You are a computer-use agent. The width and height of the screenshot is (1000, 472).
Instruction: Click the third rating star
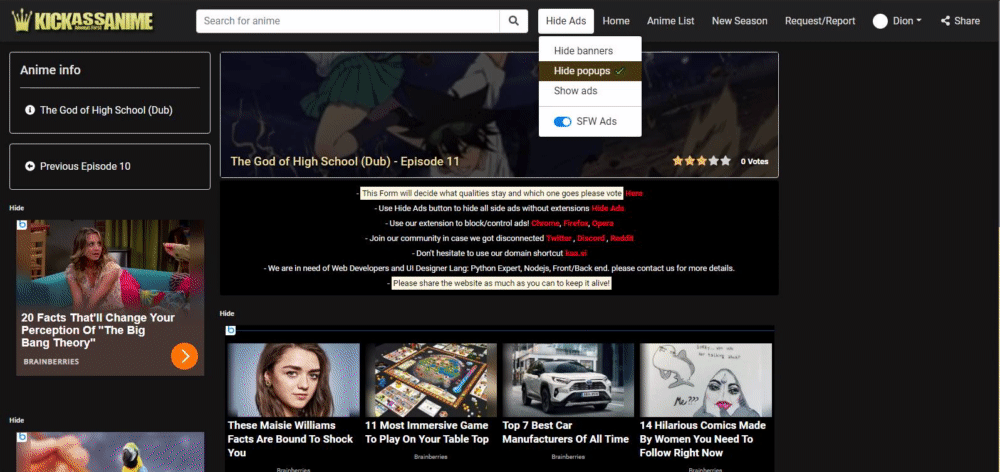click(702, 161)
